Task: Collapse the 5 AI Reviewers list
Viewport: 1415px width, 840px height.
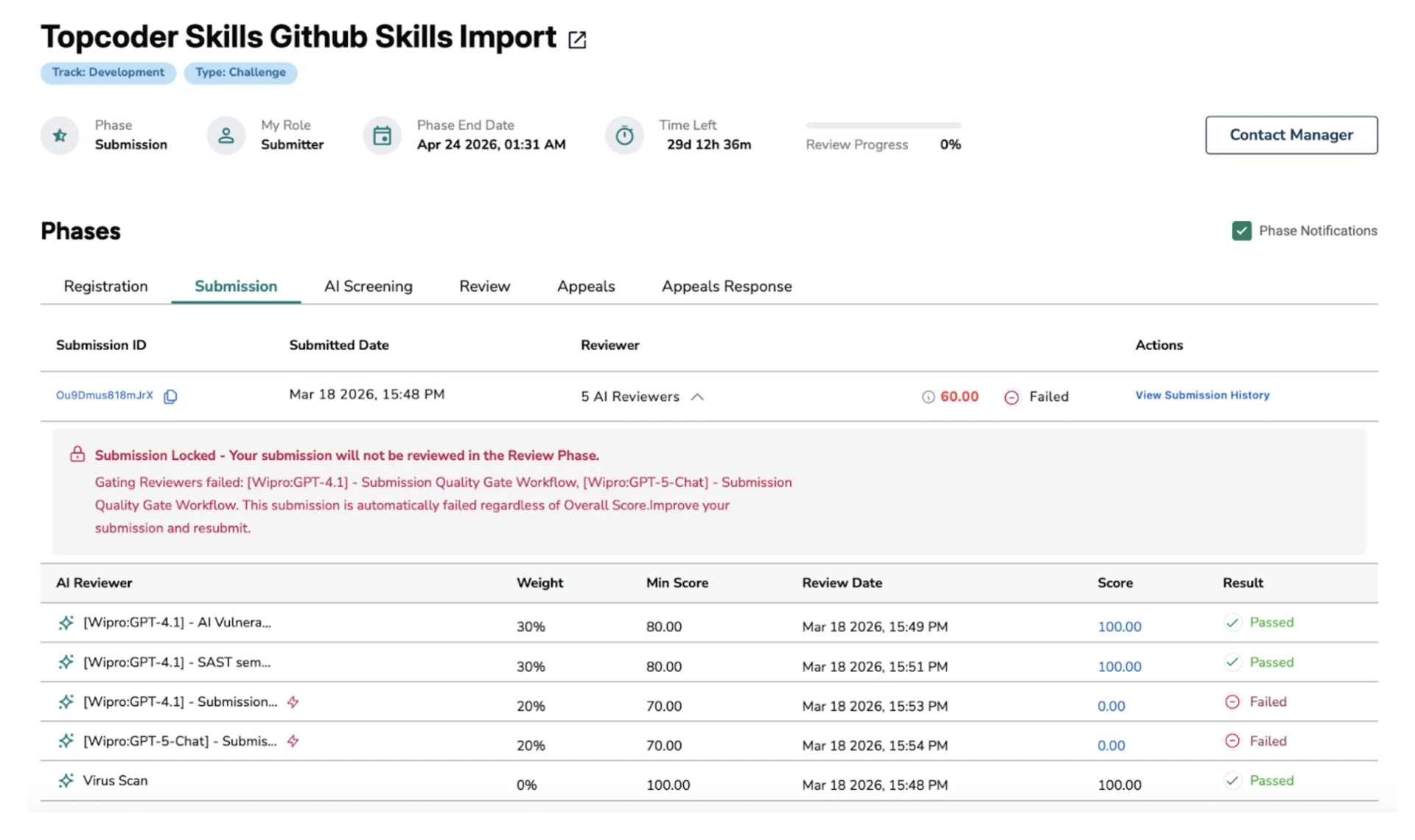Action: click(697, 397)
